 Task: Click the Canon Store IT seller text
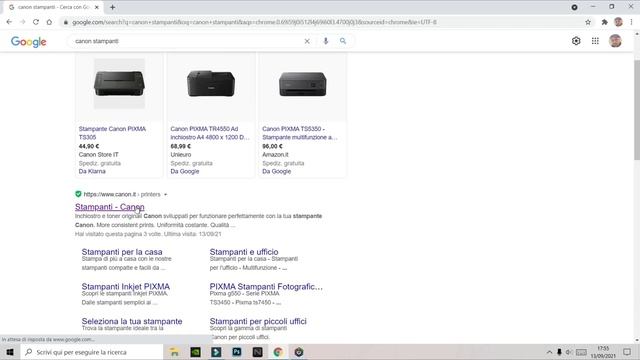point(98,155)
